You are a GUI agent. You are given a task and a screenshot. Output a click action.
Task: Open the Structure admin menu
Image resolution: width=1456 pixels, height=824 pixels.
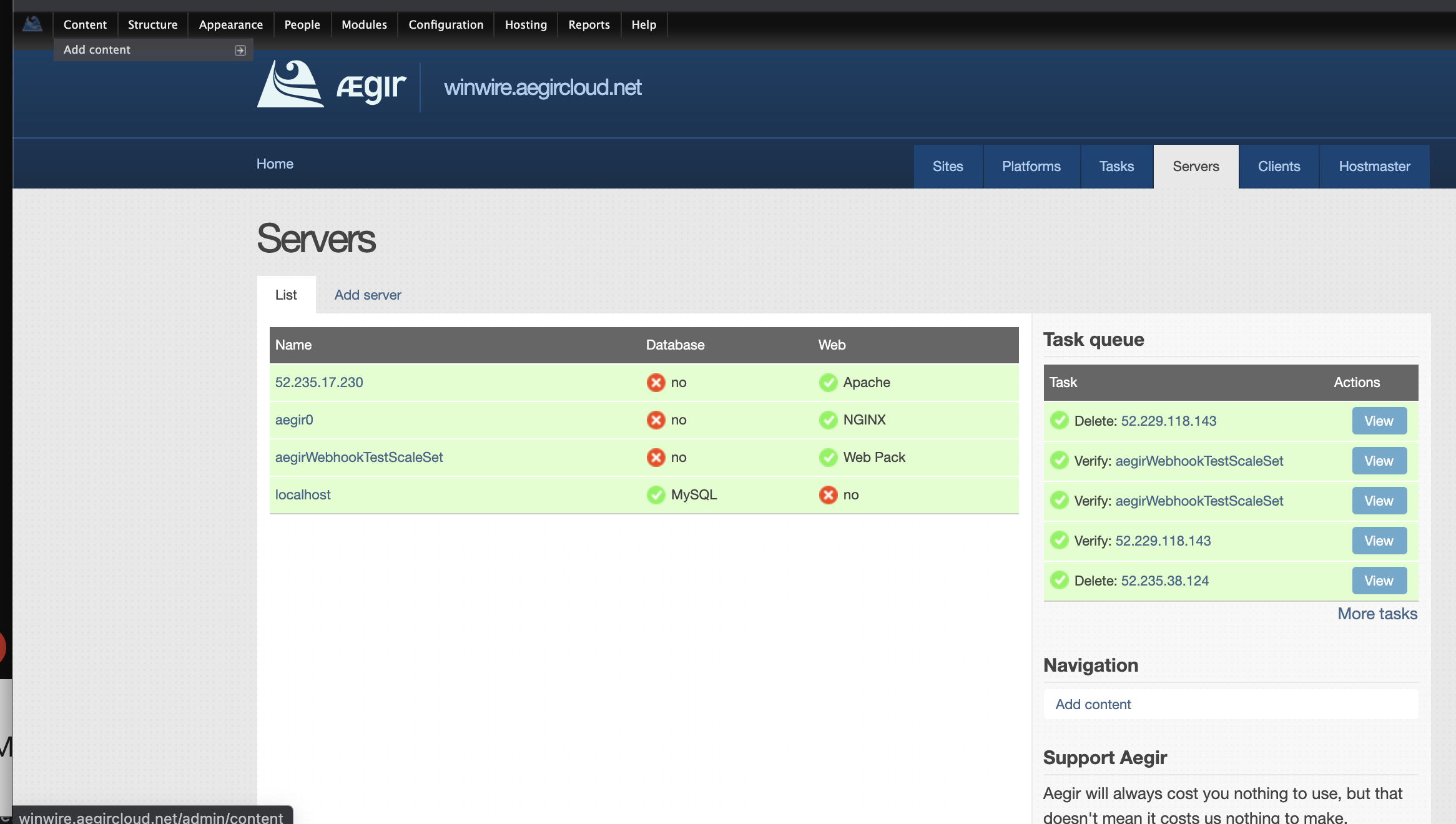tap(153, 24)
